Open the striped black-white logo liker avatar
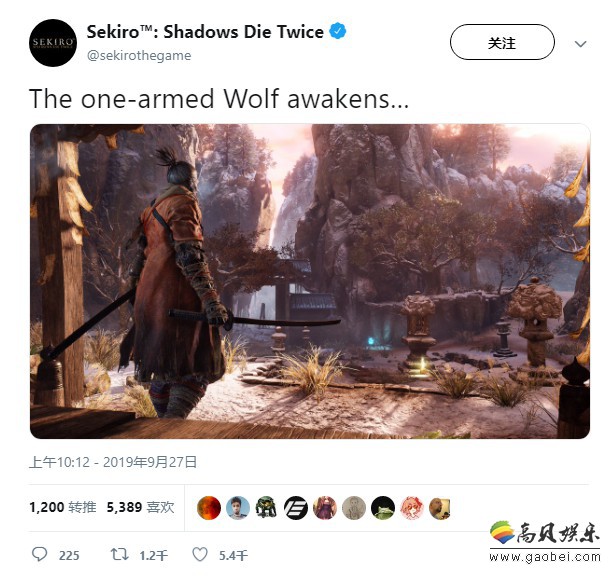Viewport: 616px width, 580px height. (x=296, y=508)
